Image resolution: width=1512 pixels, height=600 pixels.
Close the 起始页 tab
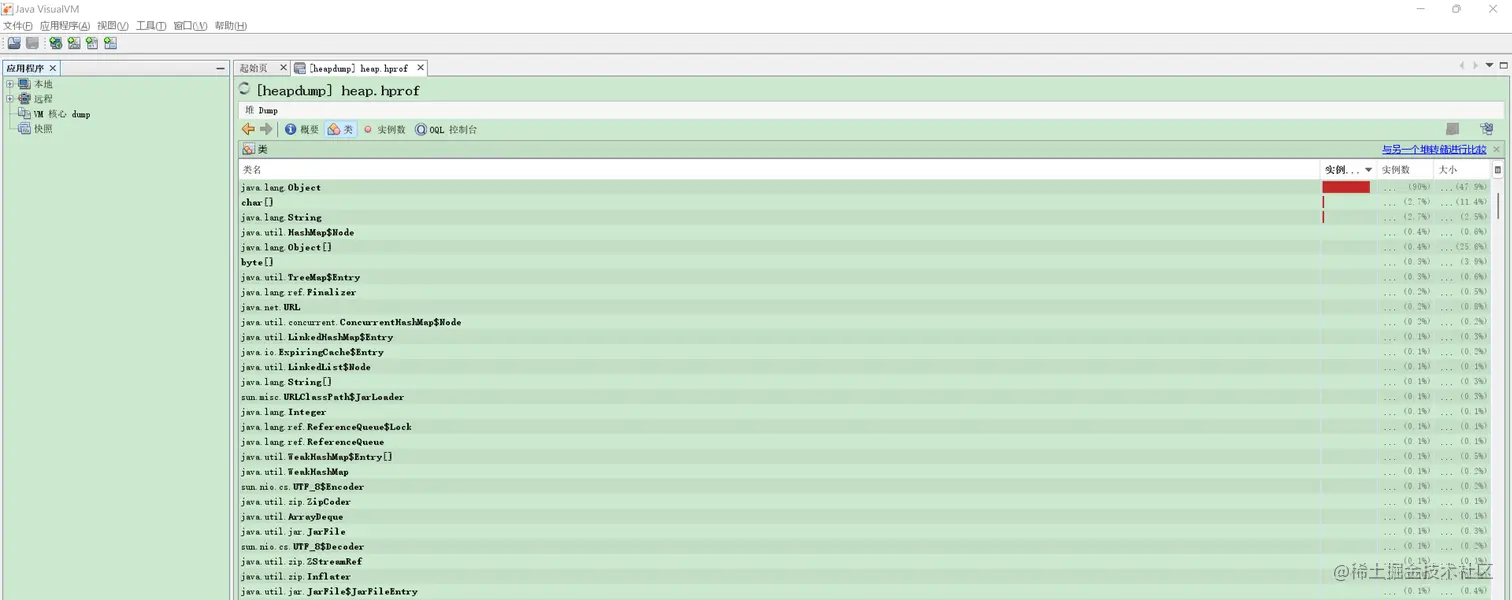pyautogui.click(x=283, y=68)
